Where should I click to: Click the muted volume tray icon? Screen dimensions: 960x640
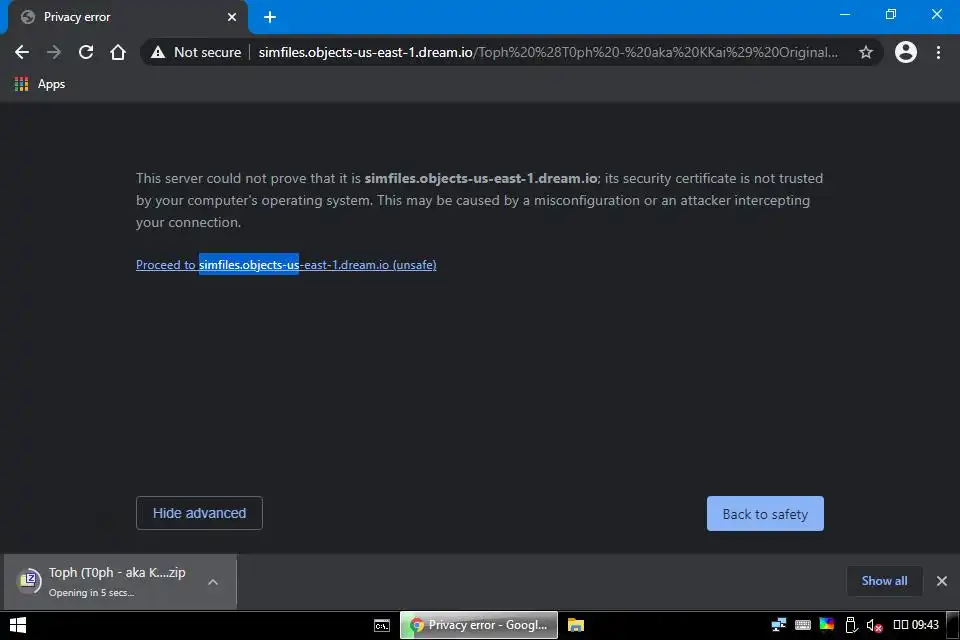874,625
